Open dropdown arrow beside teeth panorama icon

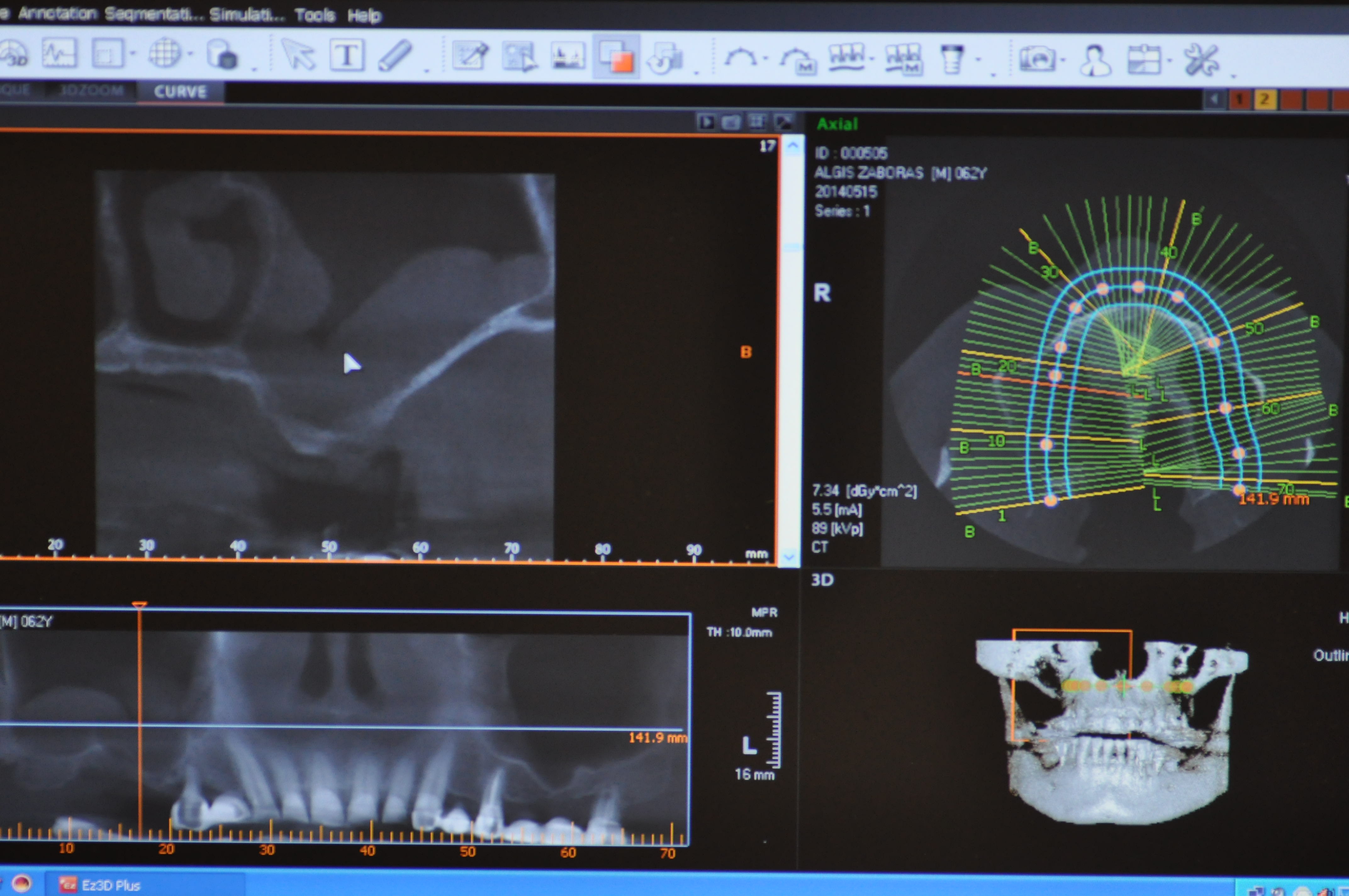[x=872, y=58]
